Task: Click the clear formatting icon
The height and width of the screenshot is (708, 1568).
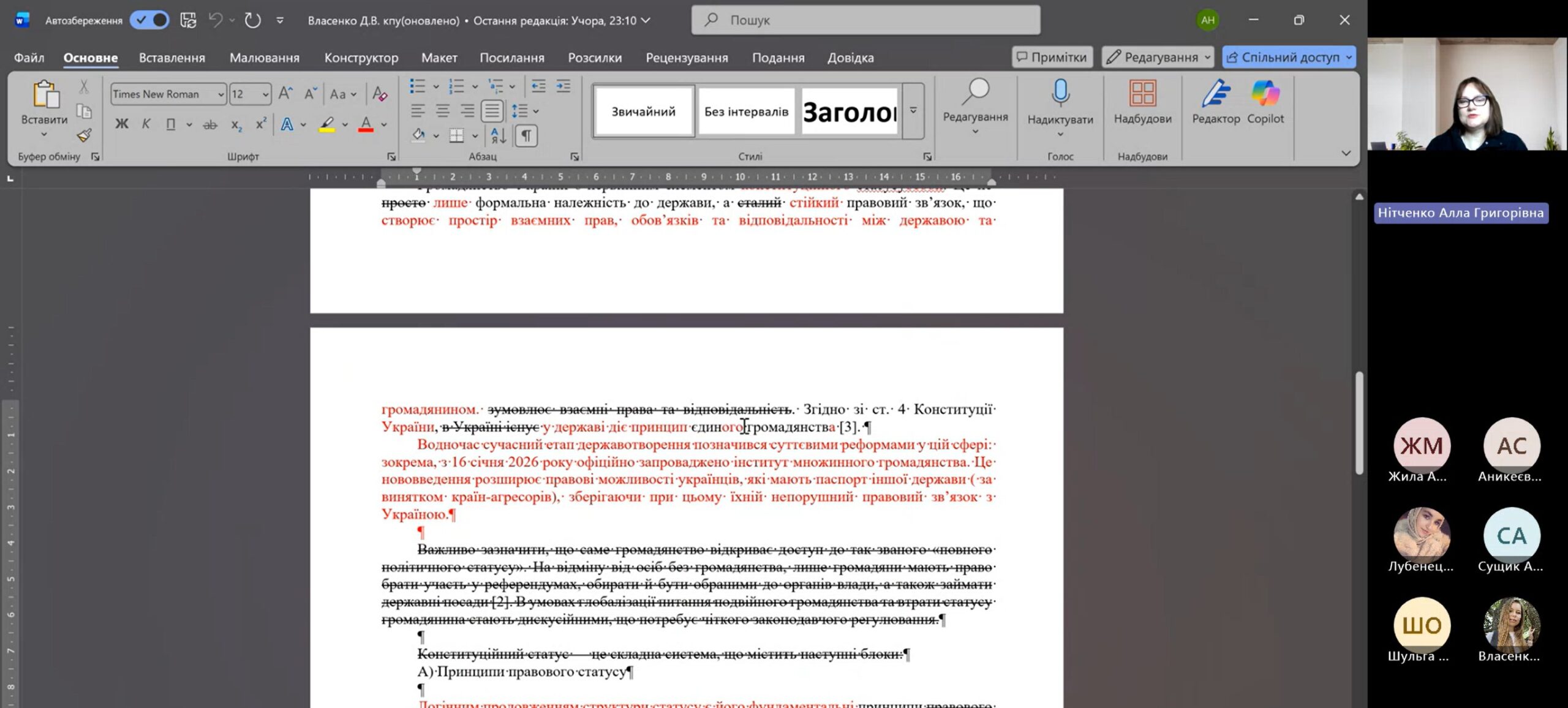Action: (x=380, y=94)
